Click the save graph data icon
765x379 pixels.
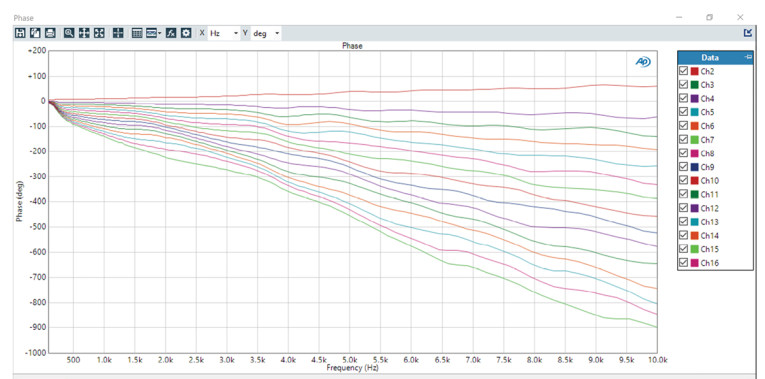(20, 33)
